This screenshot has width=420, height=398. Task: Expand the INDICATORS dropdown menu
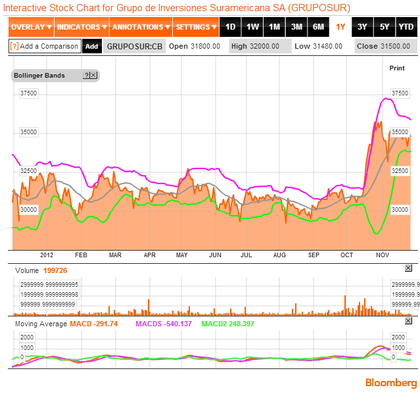(82, 27)
